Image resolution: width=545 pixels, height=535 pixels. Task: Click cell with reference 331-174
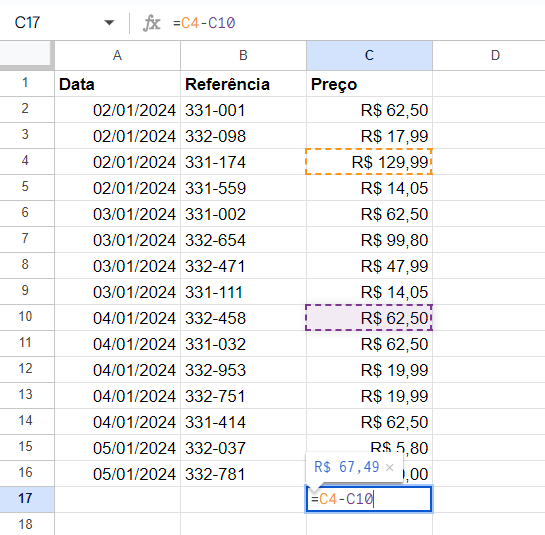click(243, 162)
